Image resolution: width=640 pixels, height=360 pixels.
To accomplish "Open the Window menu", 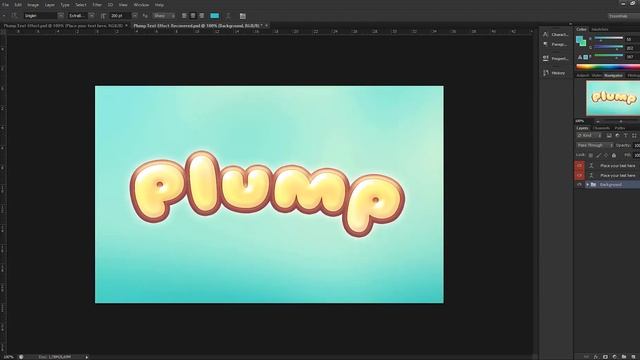I will [x=141, y=5].
